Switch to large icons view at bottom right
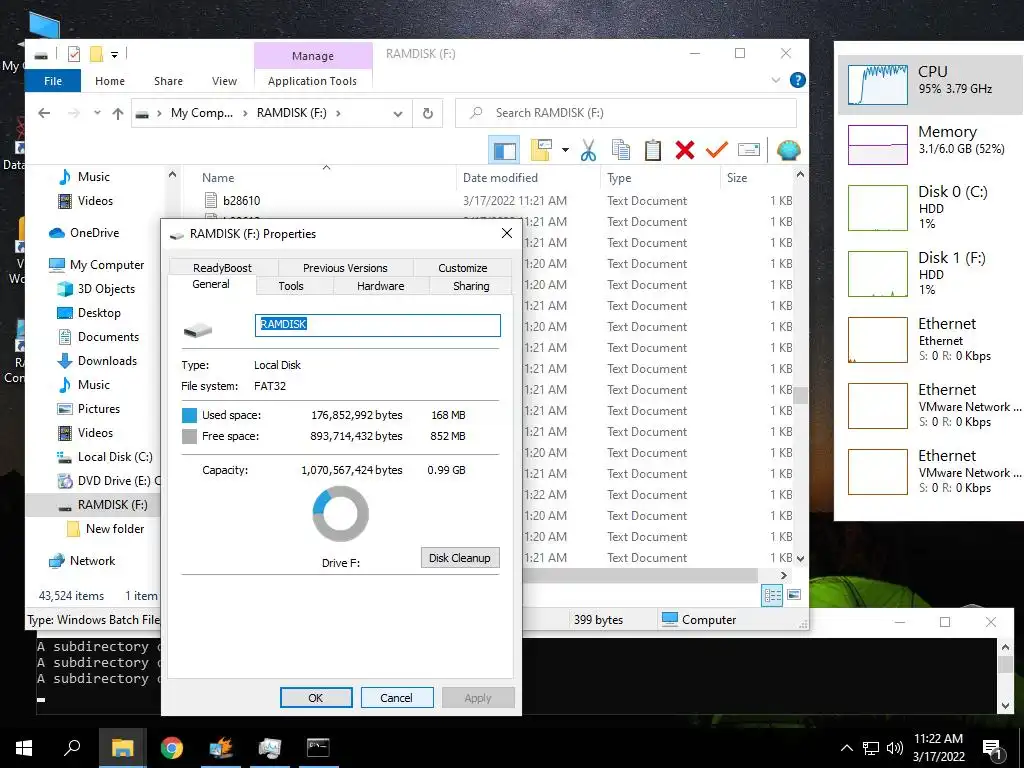1024x768 pixels. click(794, 595)
